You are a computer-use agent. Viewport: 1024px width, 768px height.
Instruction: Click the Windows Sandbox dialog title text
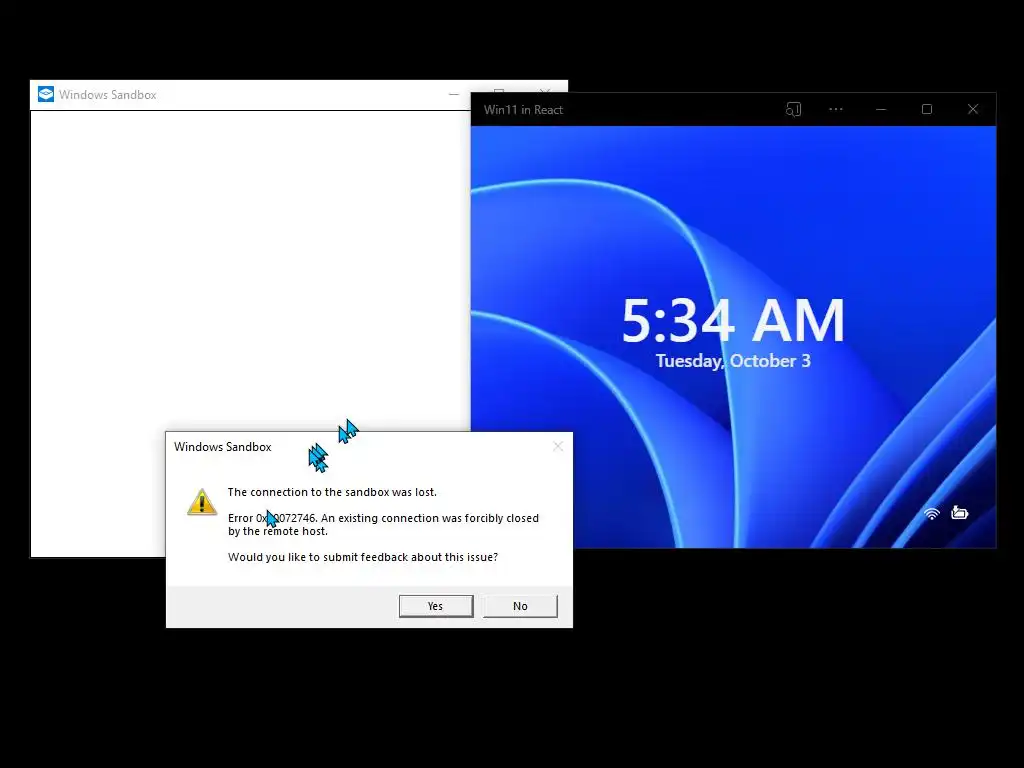(223, 447)
